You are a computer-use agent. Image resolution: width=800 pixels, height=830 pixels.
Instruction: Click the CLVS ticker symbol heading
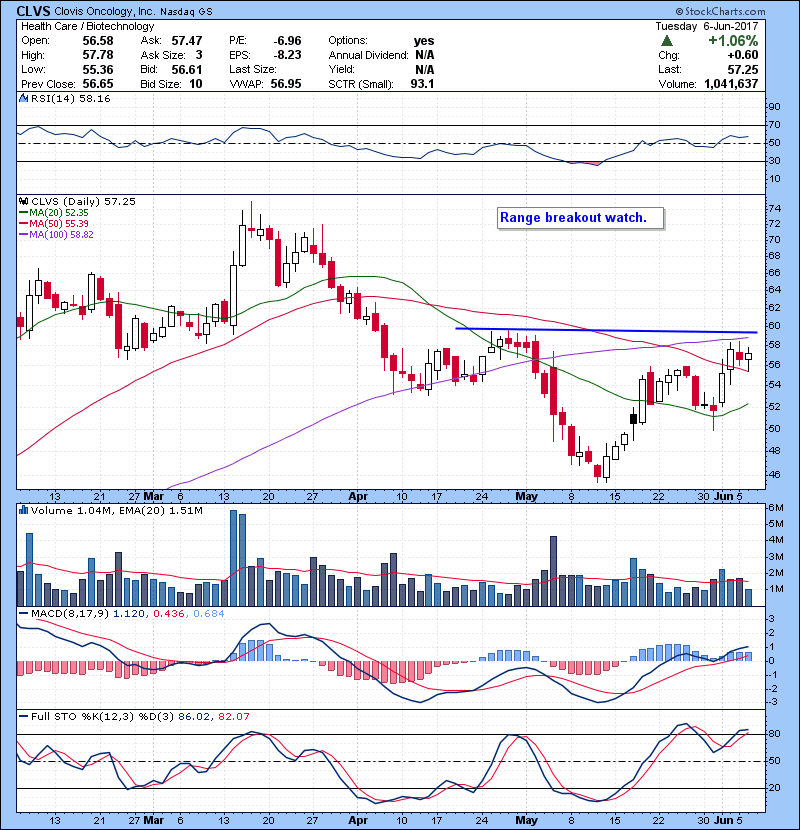(33, 11)
